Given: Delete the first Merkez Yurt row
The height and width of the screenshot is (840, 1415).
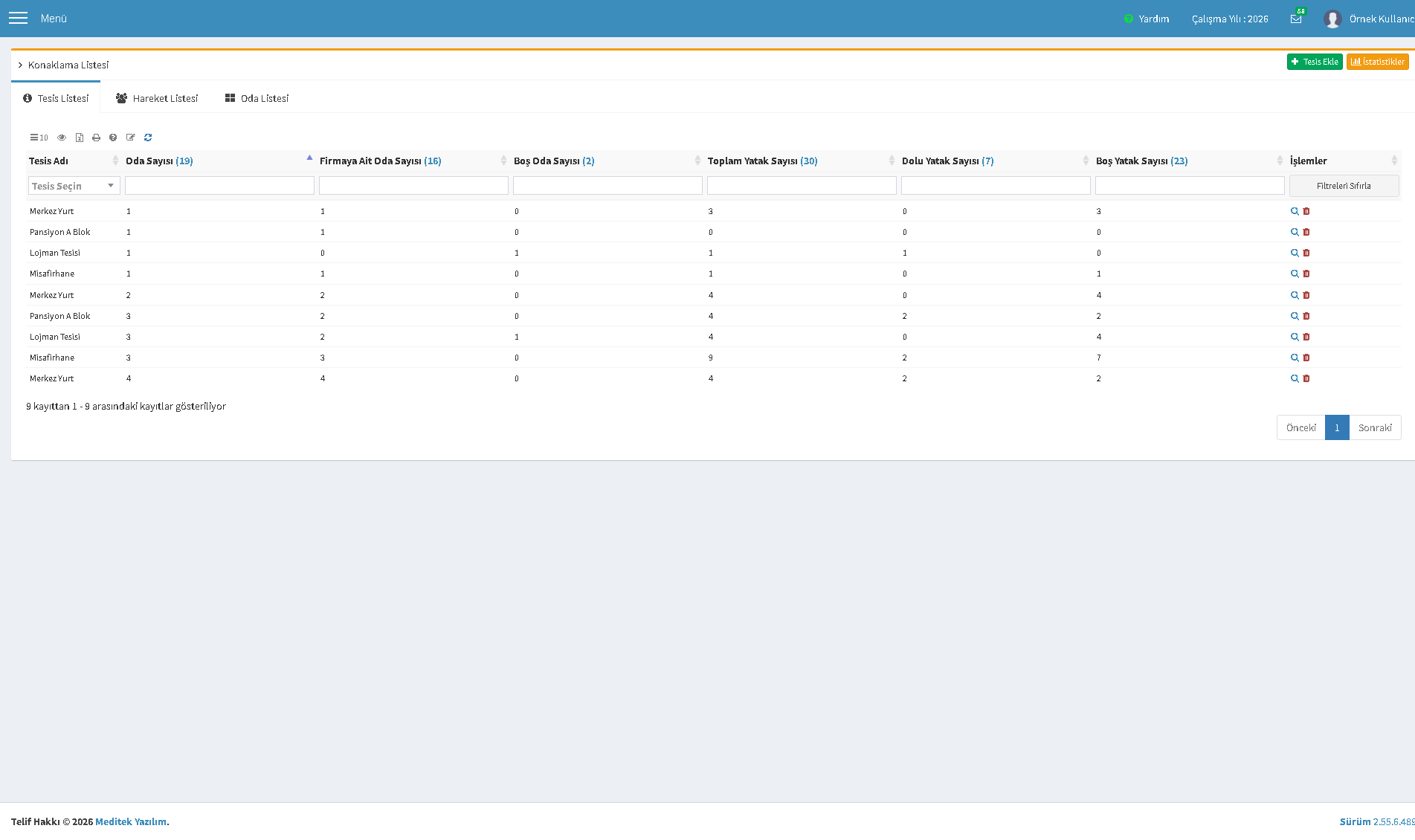Looking at the screenshot, I should pyautogui.click(x=1306, y=211).
